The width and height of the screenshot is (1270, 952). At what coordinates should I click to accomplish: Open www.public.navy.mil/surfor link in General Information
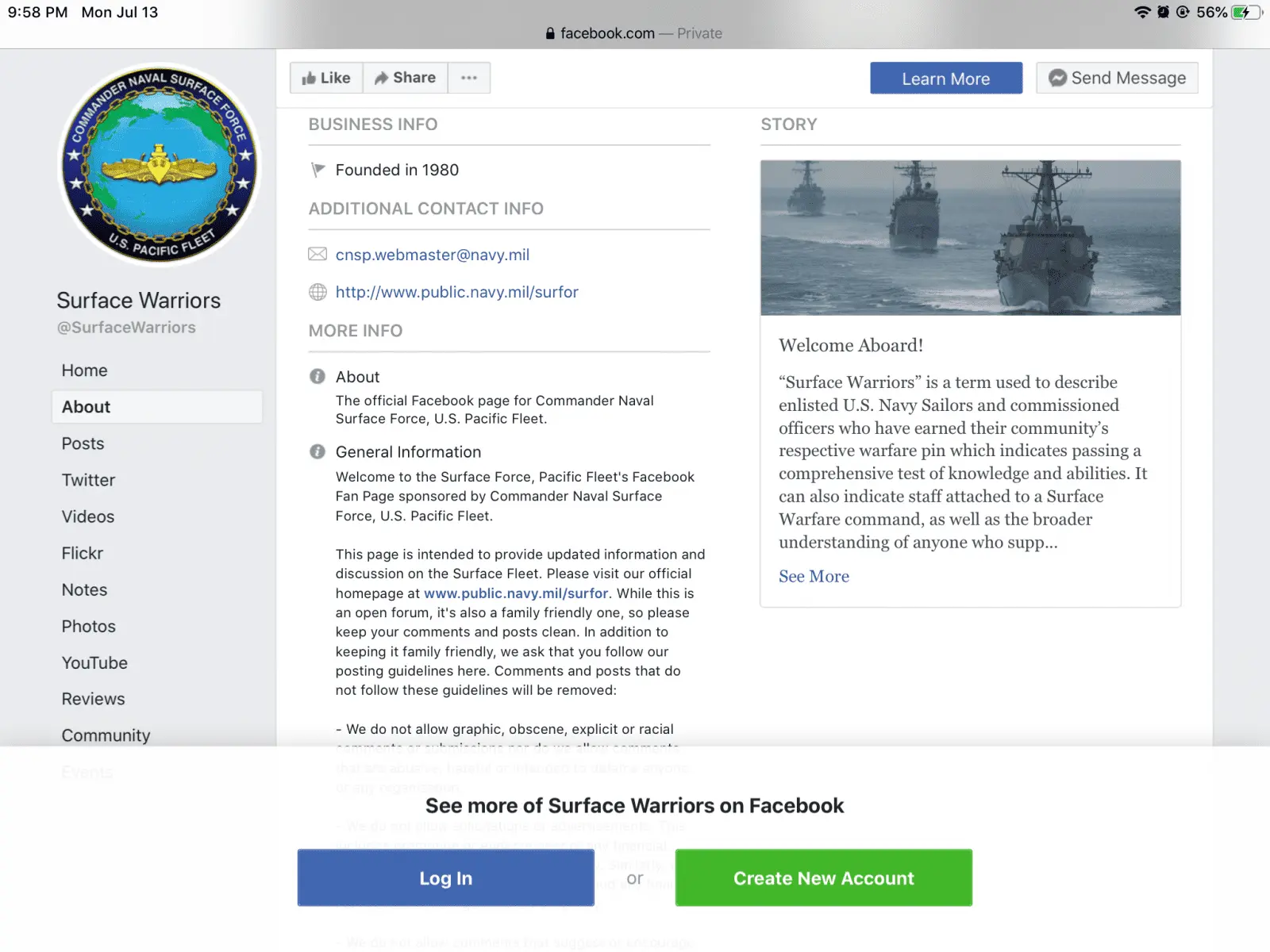[x=516, y=593]
